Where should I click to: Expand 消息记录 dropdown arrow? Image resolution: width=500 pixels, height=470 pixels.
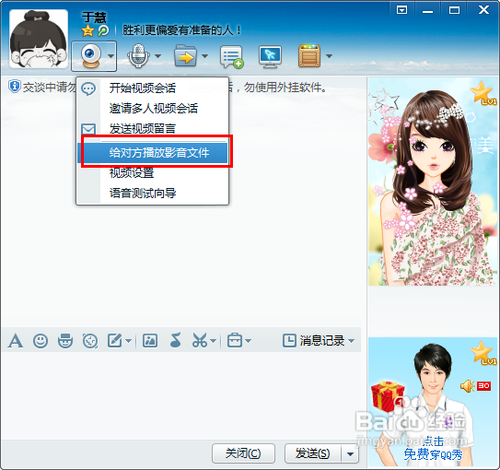(351, 341)
